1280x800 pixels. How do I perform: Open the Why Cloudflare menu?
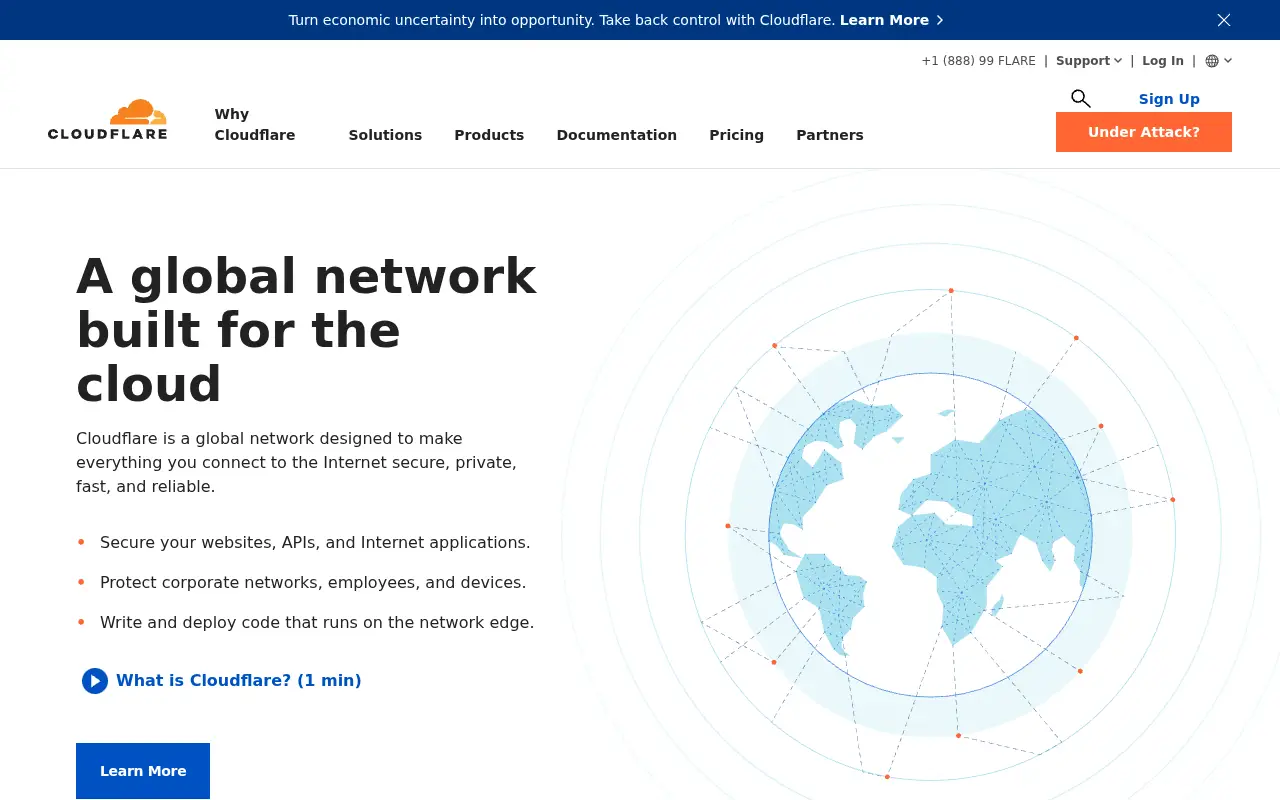(255, 124)
